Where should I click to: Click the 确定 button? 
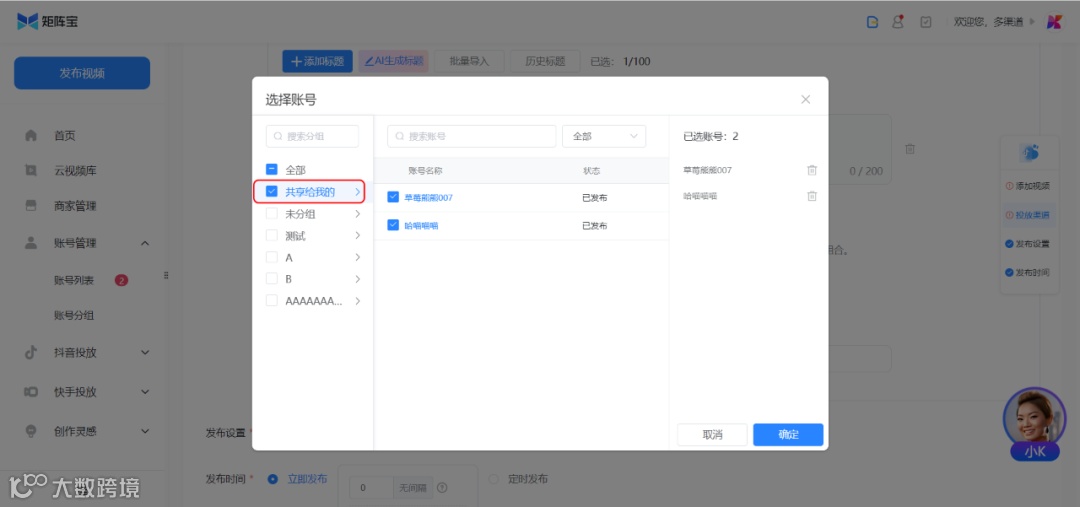788,435
